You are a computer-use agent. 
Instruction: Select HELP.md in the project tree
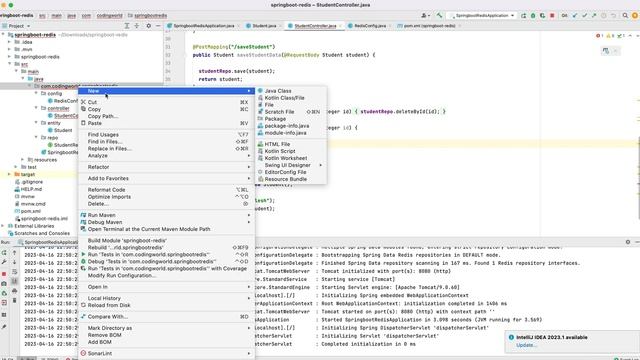[x=31, y=189]
